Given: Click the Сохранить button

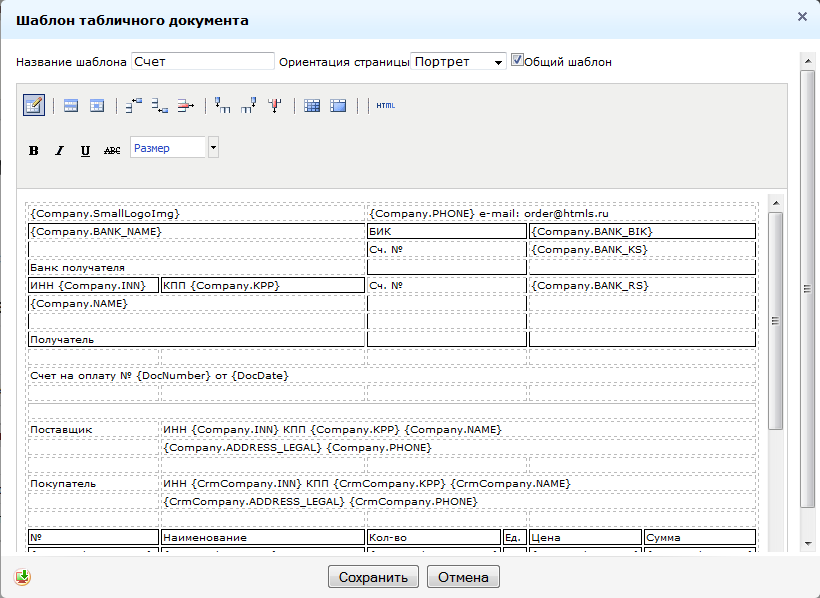Looking at the screenshot, I should (373, 577).
